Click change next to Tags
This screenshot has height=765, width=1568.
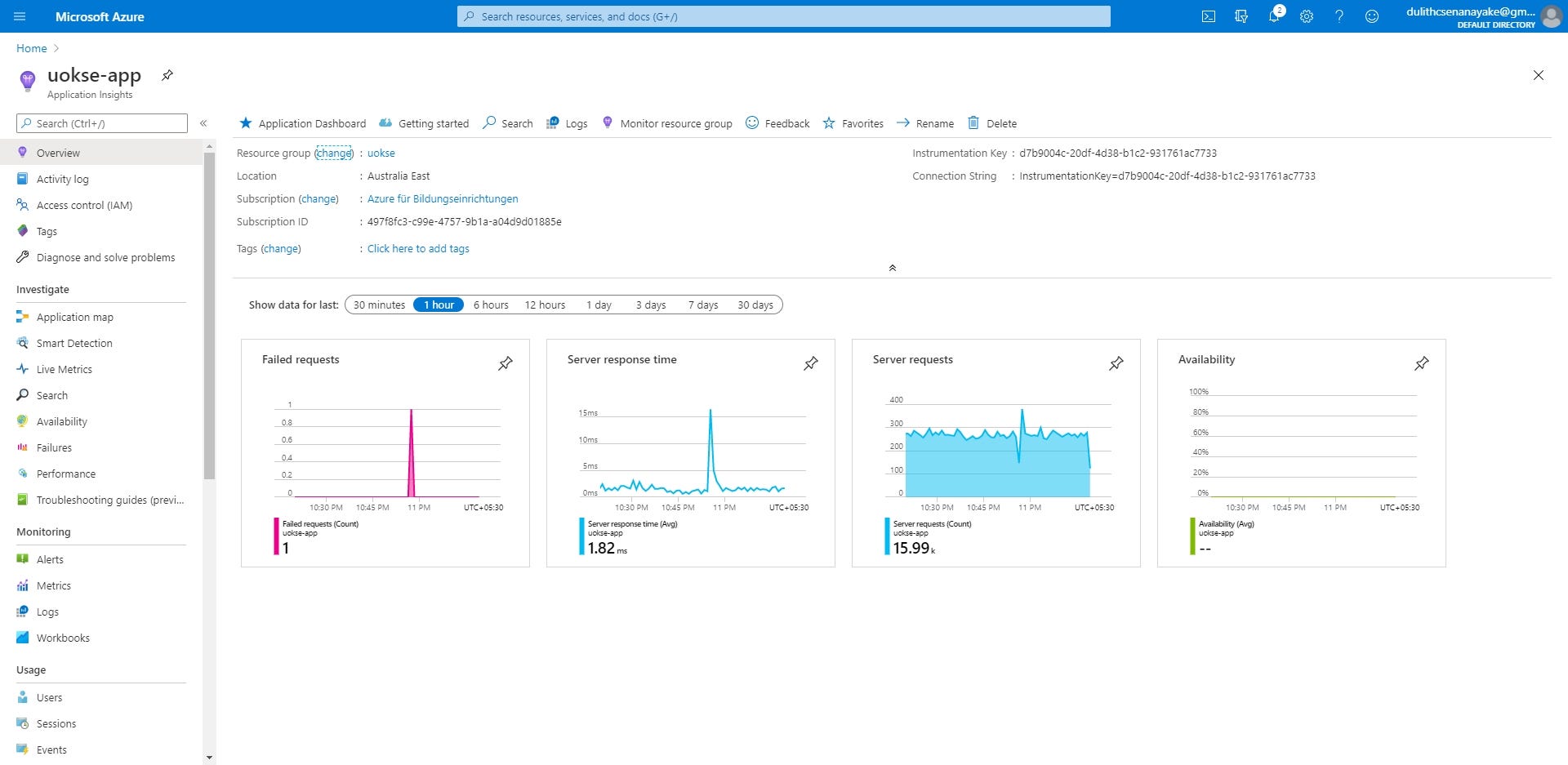coord(281,248)
